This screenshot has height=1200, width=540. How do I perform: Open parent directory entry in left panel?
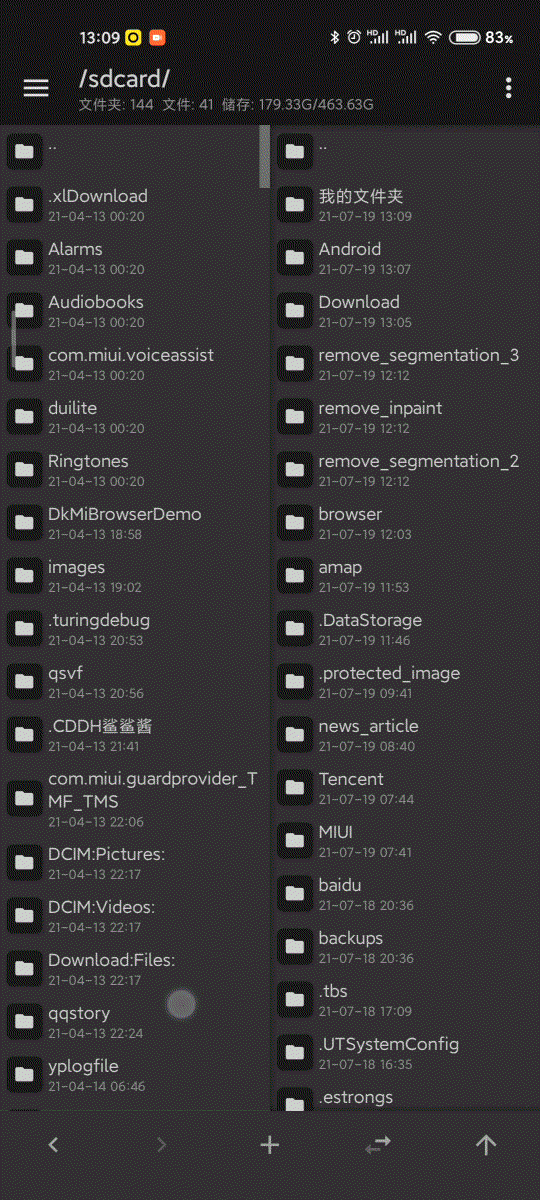tap(132, 151)
